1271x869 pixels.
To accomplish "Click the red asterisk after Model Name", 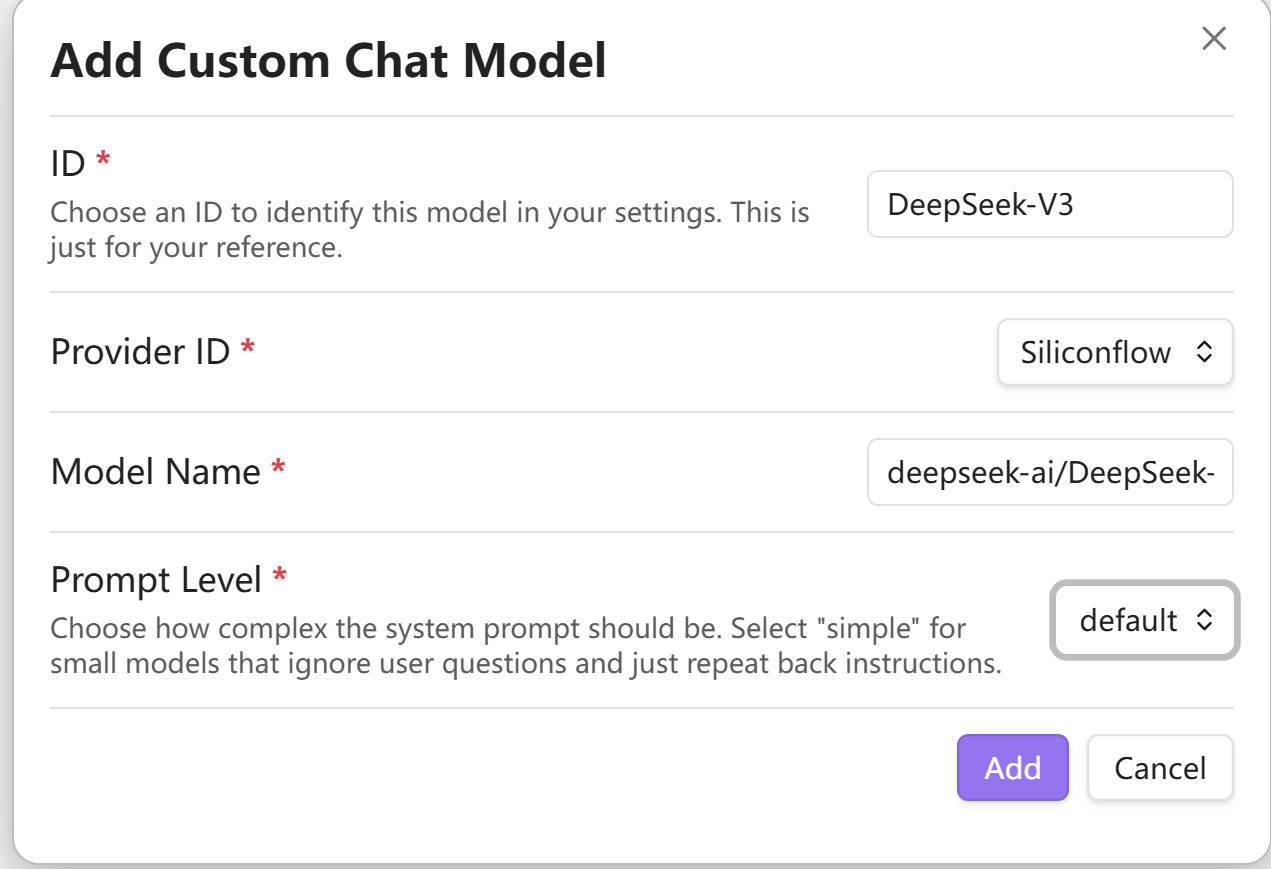I will point(278,467).
